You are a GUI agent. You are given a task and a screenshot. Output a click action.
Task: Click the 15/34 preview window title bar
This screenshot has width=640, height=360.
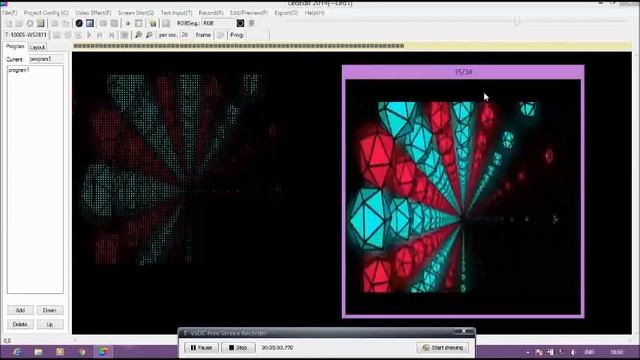coord(463,72)
